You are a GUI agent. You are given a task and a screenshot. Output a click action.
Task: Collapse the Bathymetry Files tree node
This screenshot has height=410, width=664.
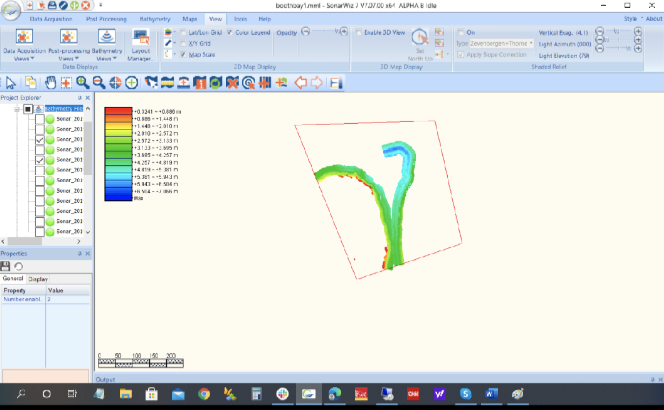[17, 108]
